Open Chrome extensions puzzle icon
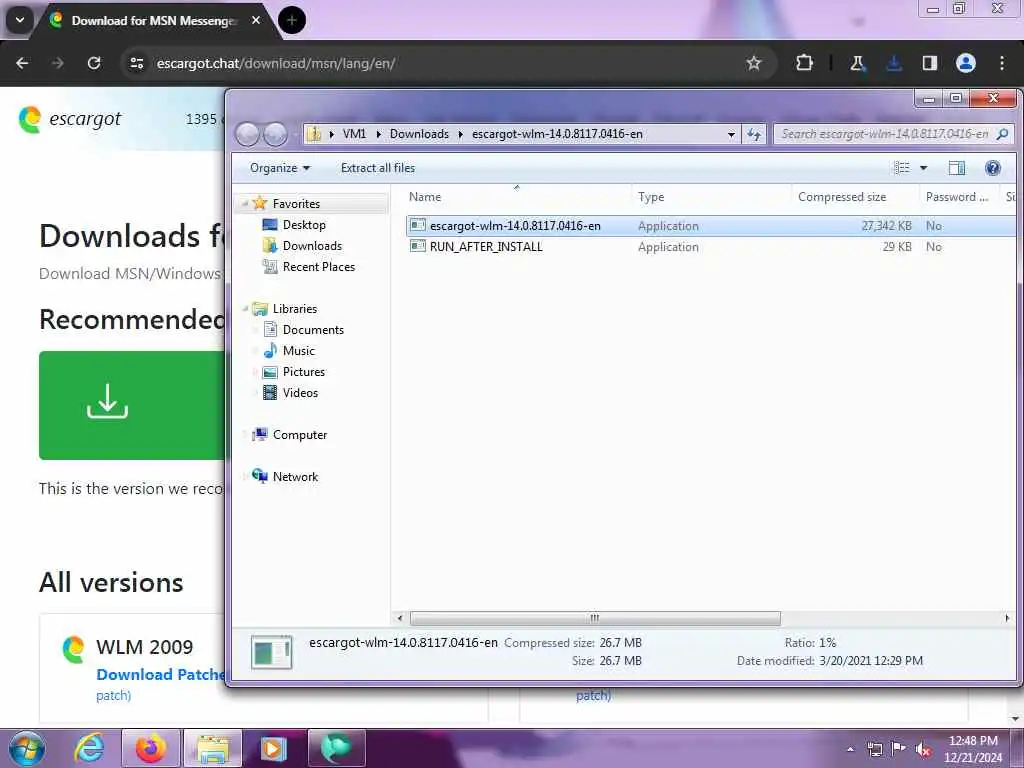 tap(805, 63)
